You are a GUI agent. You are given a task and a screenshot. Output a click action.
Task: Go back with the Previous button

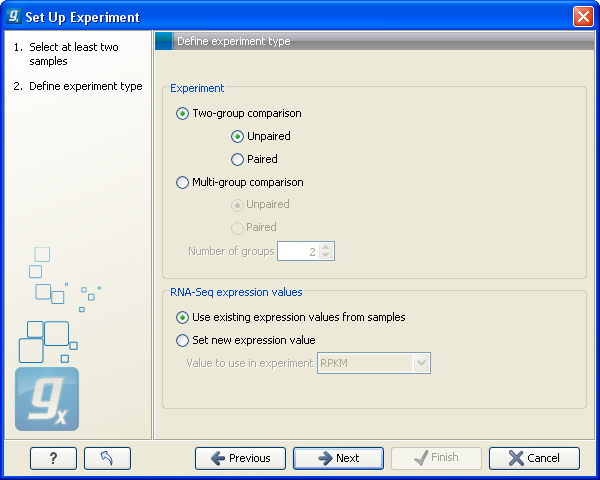[x=240, y=458]
